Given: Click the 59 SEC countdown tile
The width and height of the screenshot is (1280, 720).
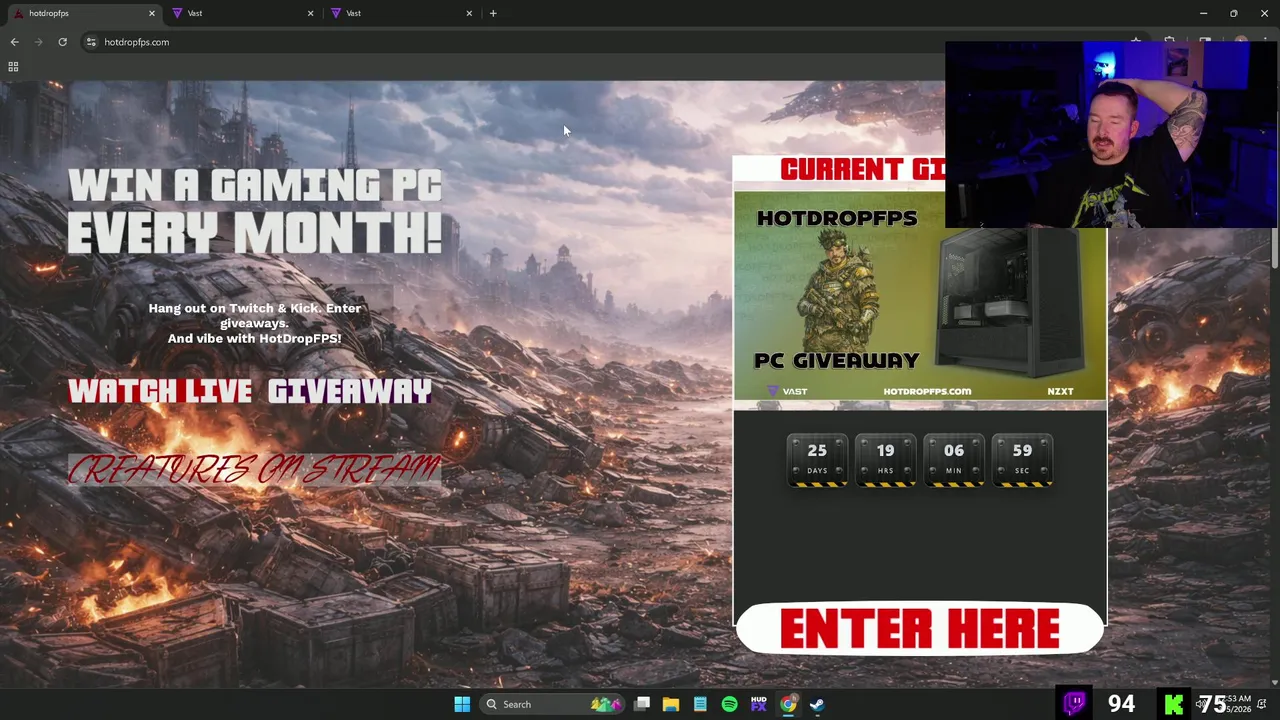Looking at the screenshot, I should pos(1021,460).
